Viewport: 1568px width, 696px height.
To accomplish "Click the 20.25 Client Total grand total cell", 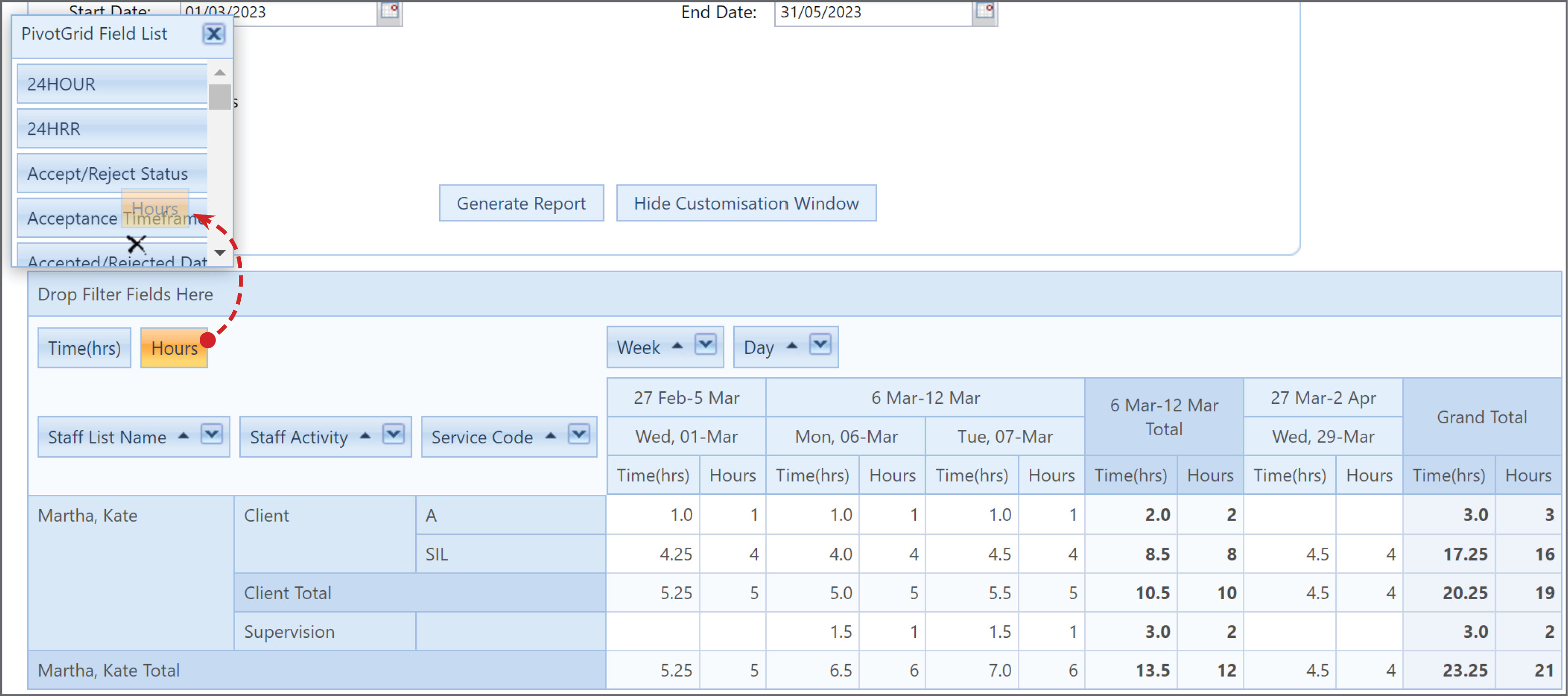I will (x=1449, y=593).
